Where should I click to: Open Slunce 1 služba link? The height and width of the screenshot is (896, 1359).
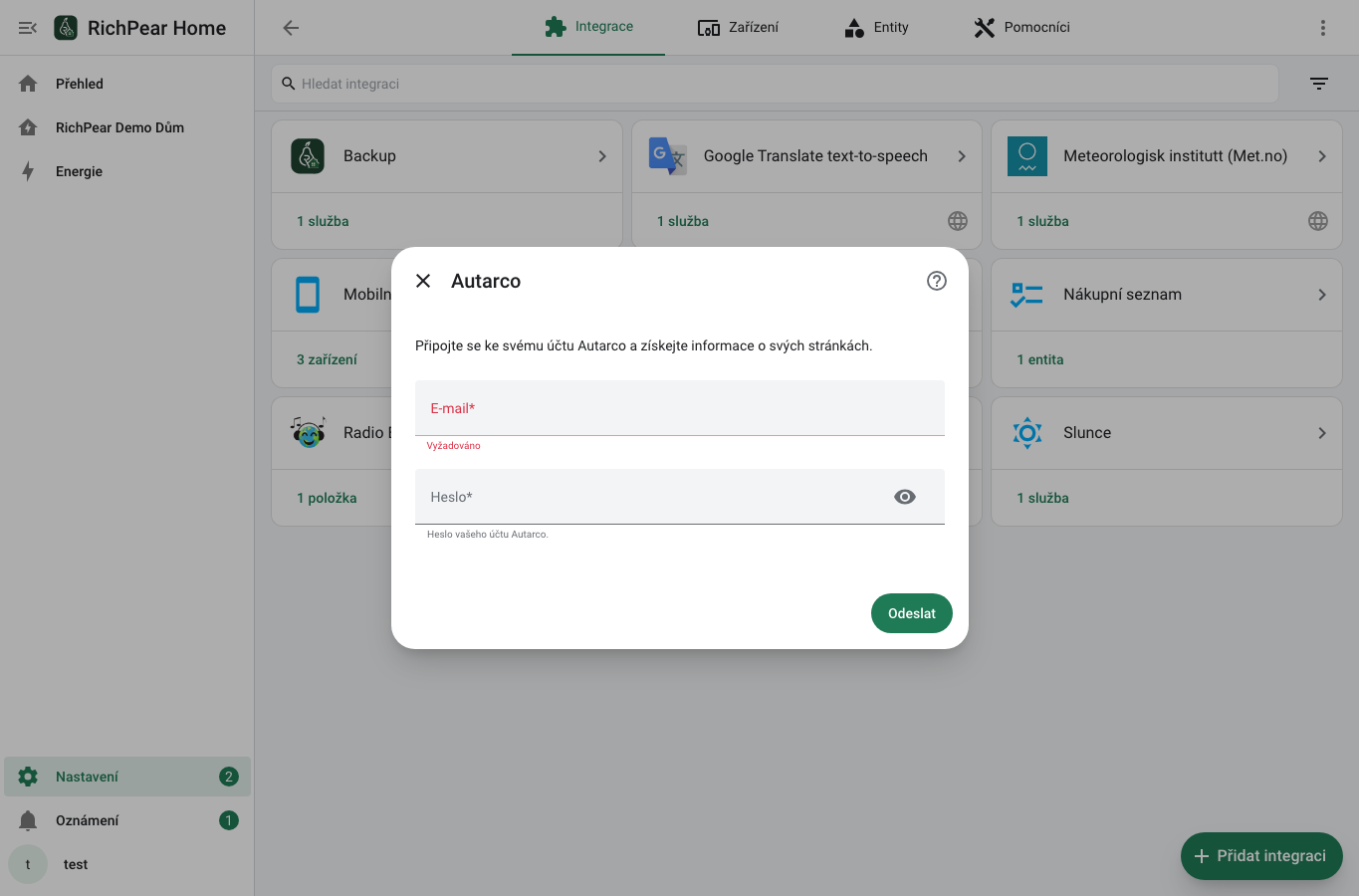pos(1042,498)
